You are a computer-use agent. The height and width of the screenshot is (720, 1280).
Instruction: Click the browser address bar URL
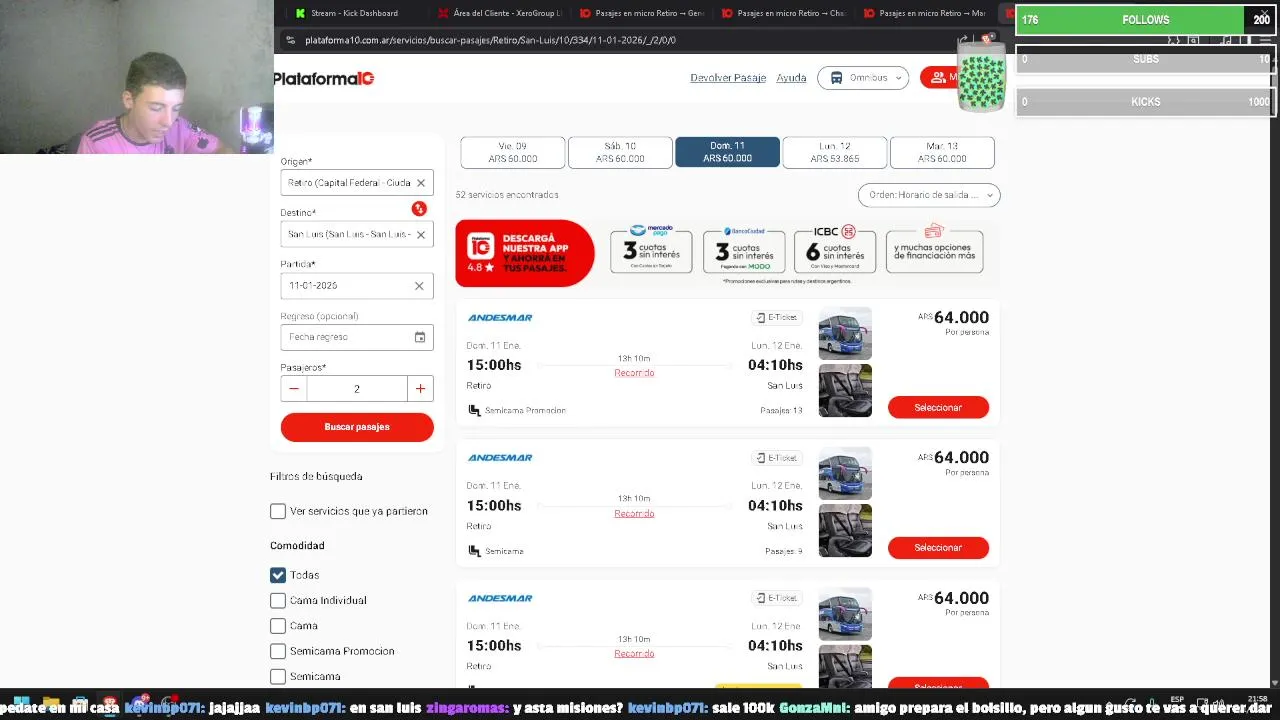pos(490,40)
